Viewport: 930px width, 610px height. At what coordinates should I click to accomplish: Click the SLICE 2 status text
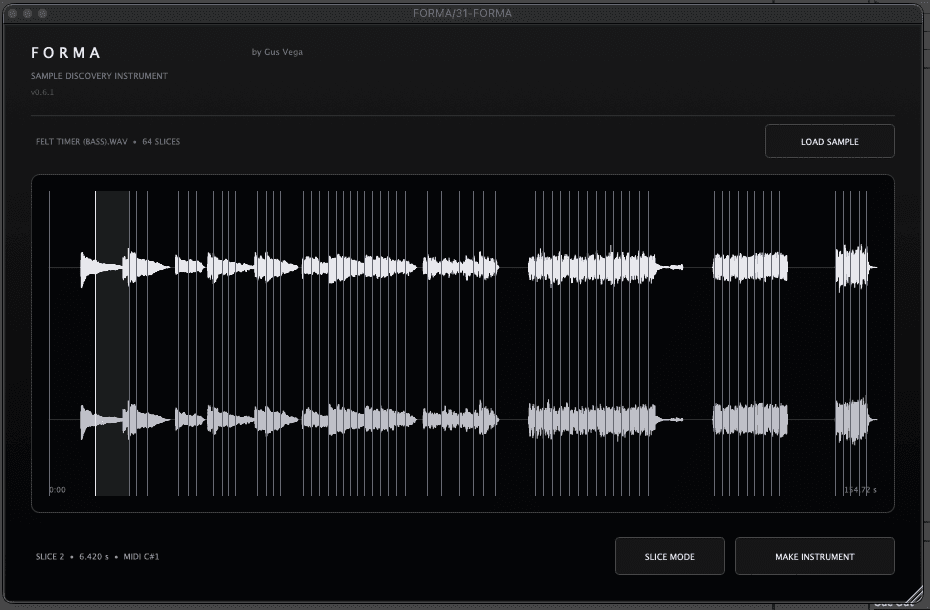(x=50, y=557)
